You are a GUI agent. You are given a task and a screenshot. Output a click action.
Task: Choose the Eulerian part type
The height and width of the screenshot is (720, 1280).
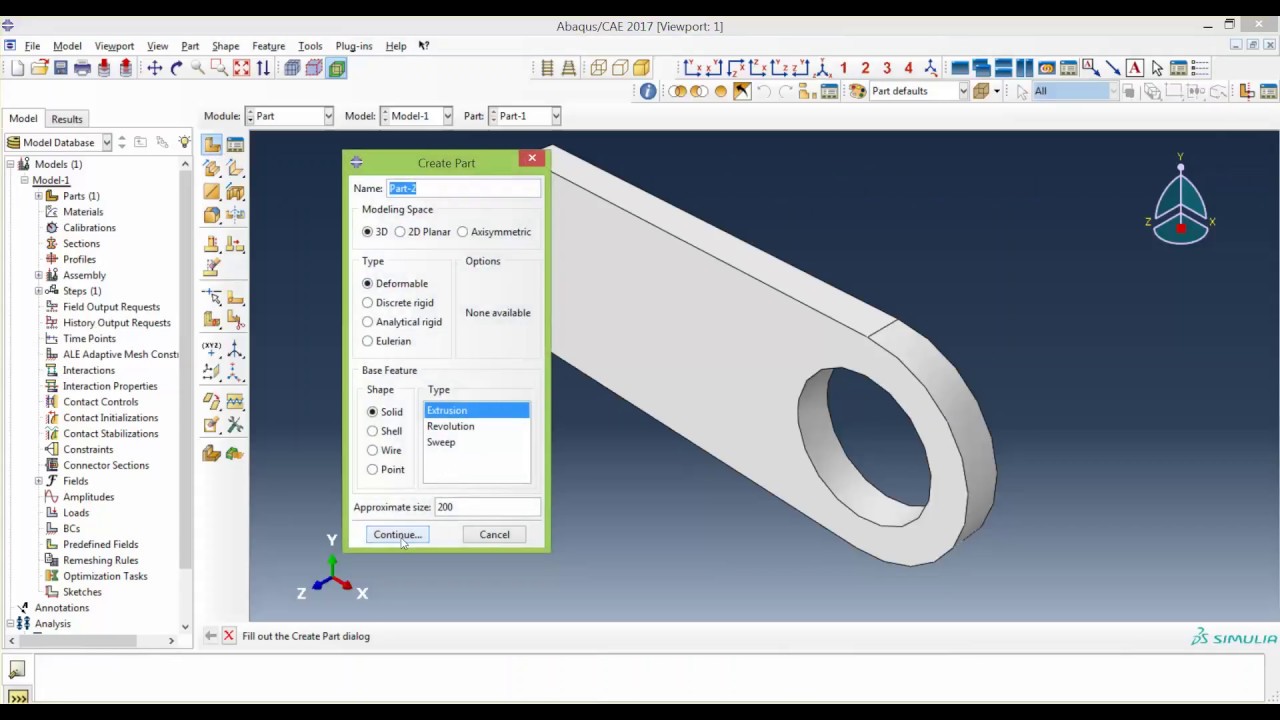(387, 341)
